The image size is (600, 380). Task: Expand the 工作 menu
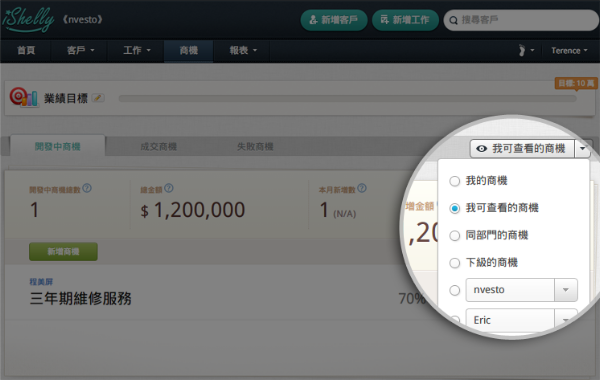click(x=137, y=51)
